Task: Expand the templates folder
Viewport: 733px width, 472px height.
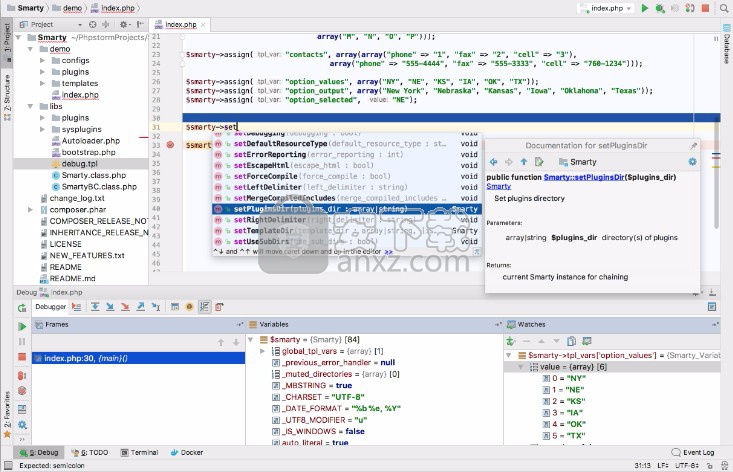Action: (42, 83)
